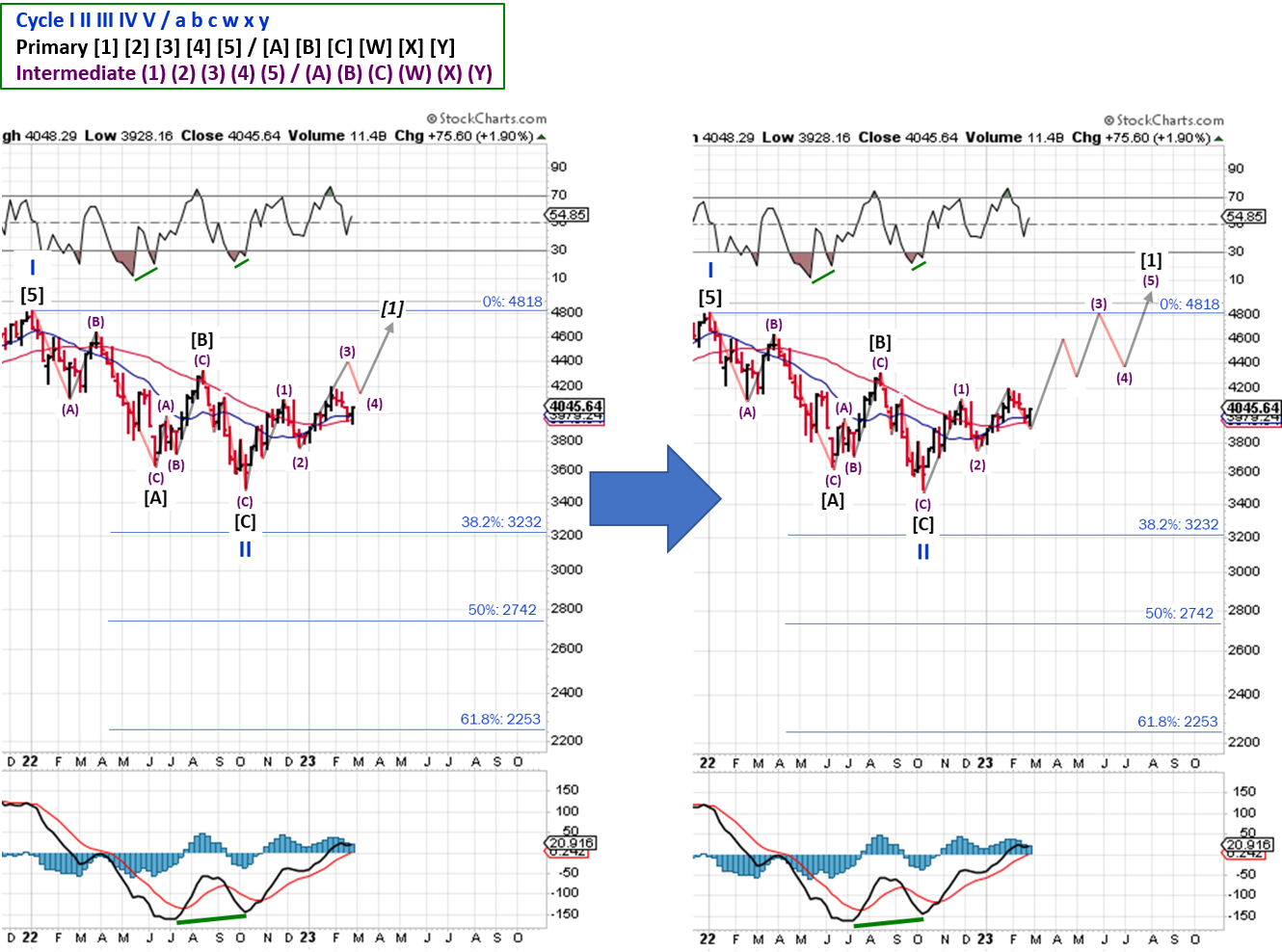Click MACD value 20.916 on right chart
Image resolution: width=1282 pixels, height=952 pixels.
1248,844
